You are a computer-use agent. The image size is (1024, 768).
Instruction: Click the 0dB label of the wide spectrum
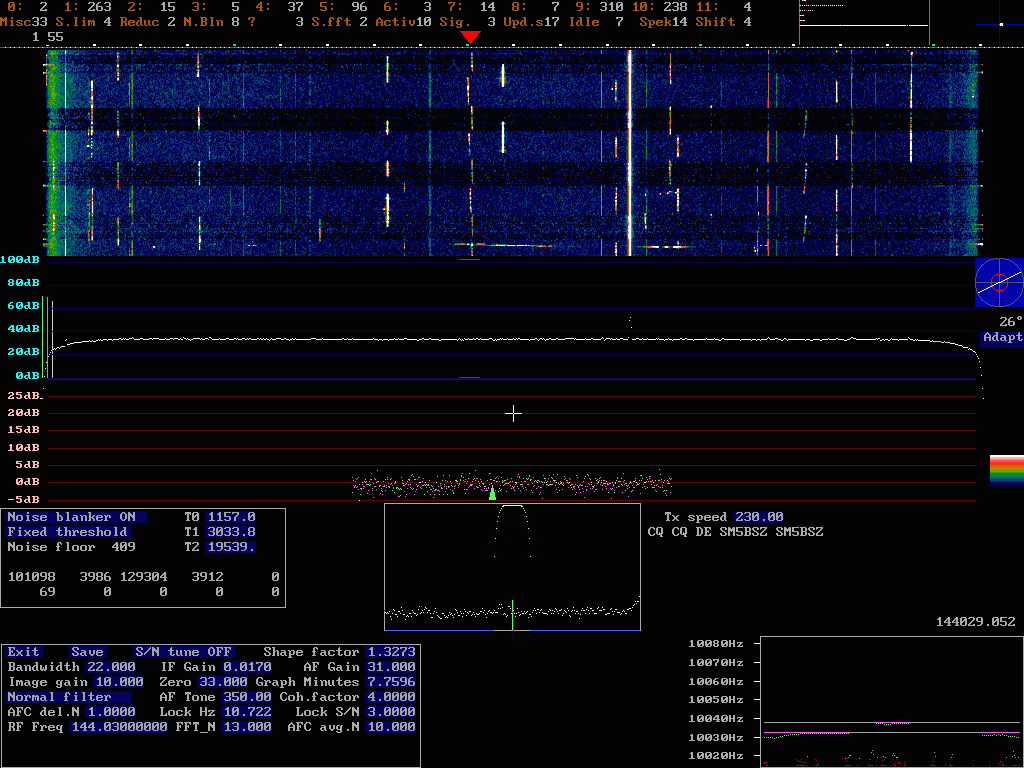[27, 376]
